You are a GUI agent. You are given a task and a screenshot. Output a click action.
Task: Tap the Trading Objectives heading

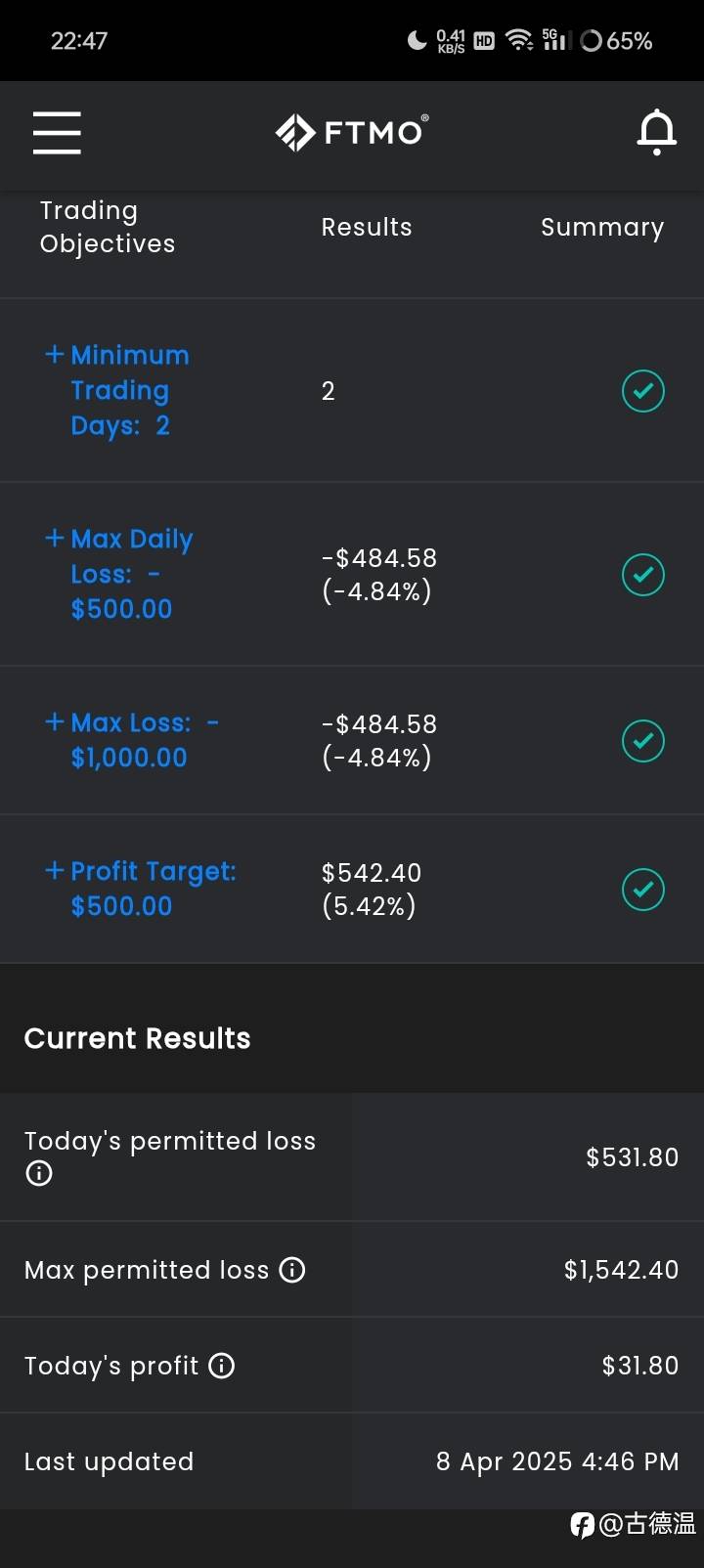coord(108,227)
